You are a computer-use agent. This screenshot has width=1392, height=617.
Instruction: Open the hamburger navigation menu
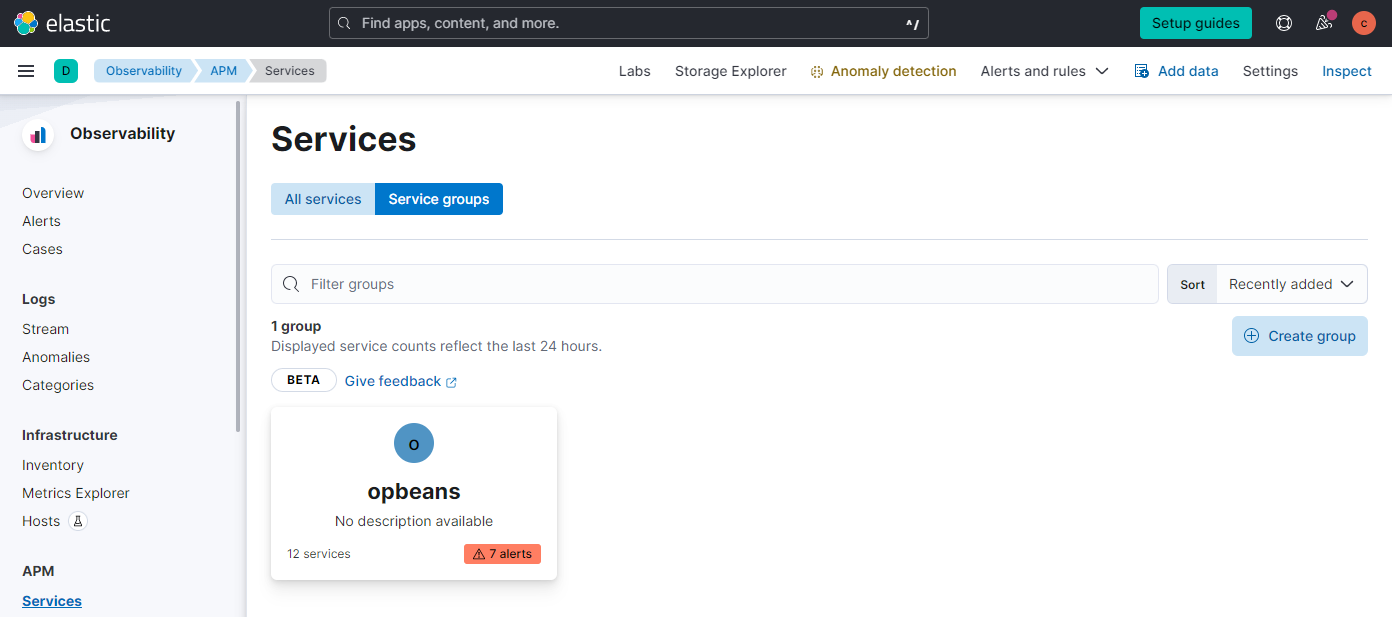tap(27, 71)
